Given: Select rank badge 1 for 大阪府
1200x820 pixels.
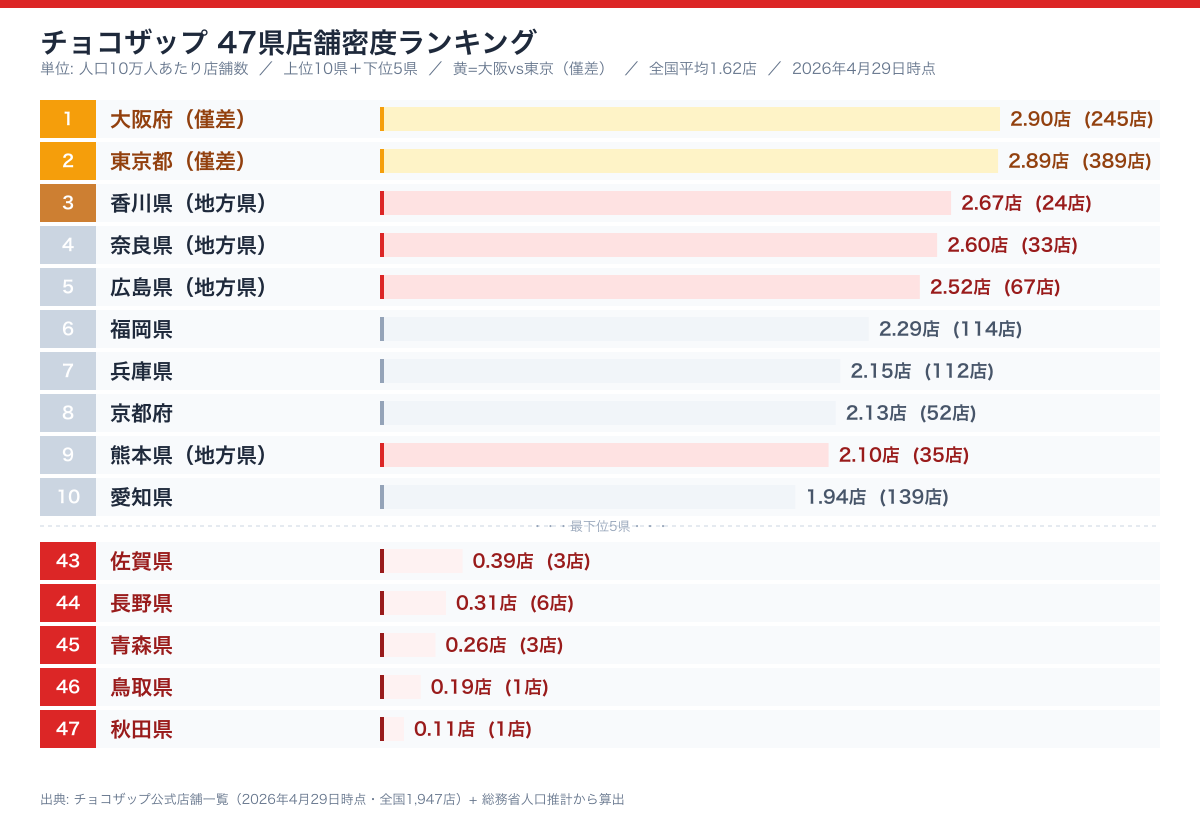Looking at the screenshot, I should point(68,119).
